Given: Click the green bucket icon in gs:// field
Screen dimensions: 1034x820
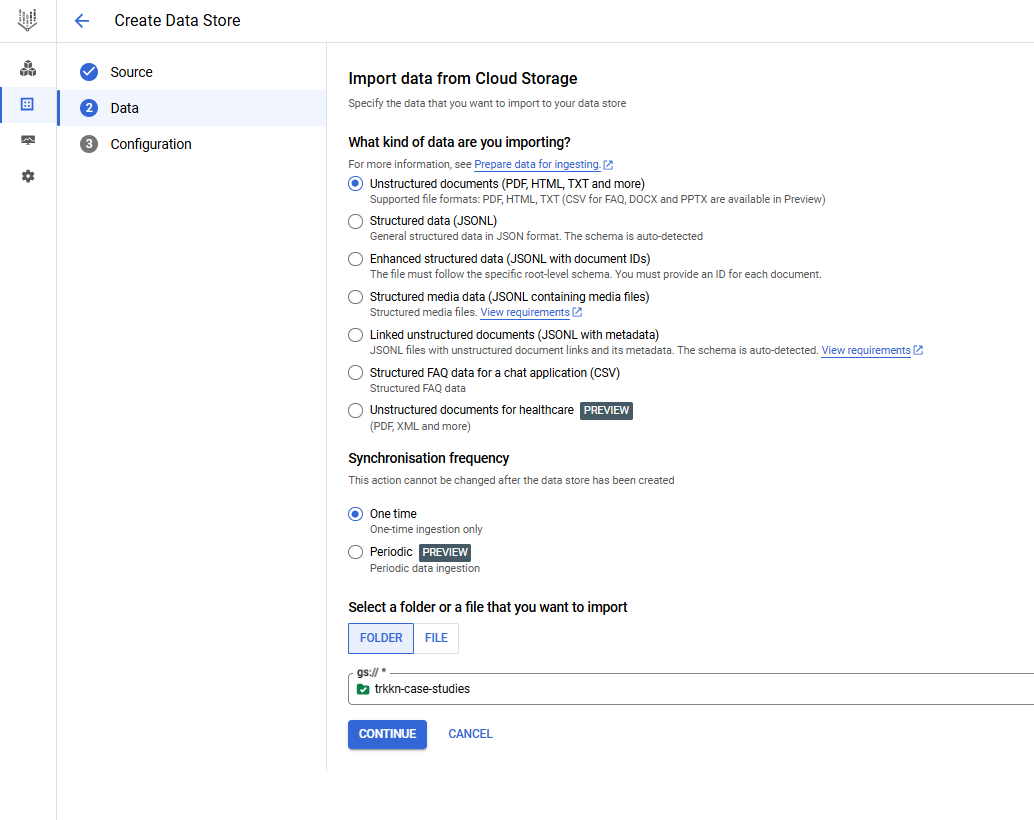Looking at the screenshot, I should click(363, 689).
